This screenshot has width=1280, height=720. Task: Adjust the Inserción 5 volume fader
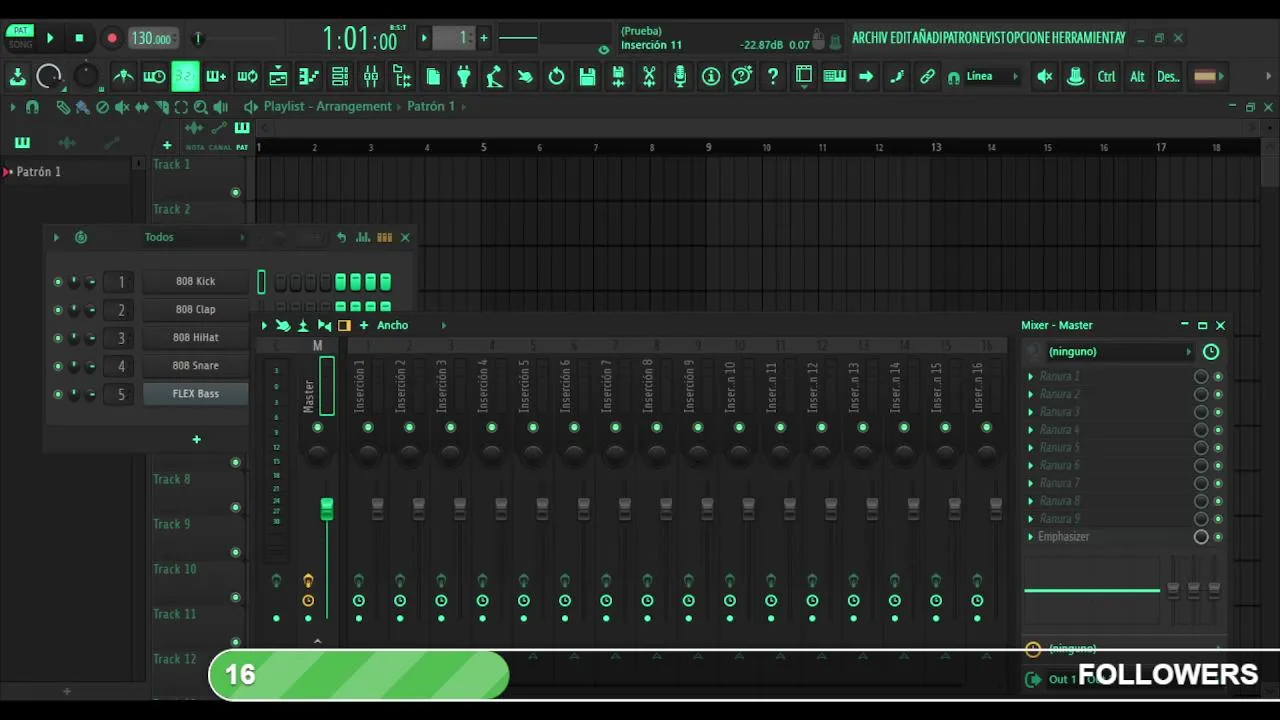542,508
